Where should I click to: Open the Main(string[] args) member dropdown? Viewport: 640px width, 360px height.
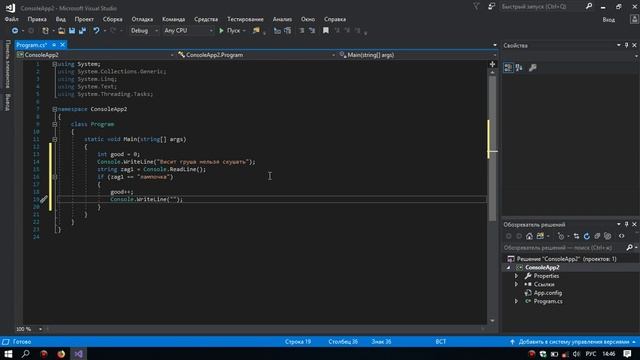417,55
